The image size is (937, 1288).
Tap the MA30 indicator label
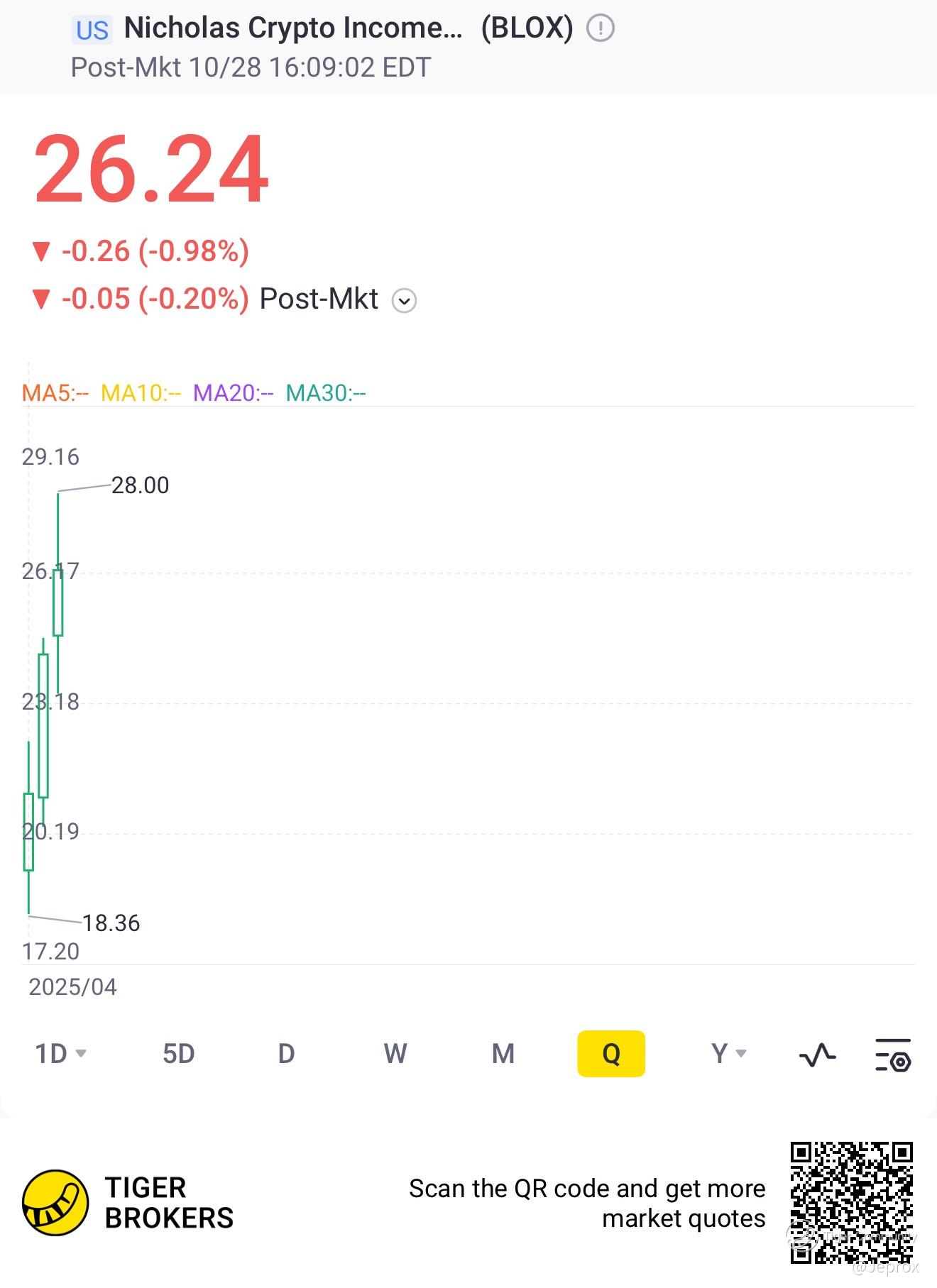325,392
